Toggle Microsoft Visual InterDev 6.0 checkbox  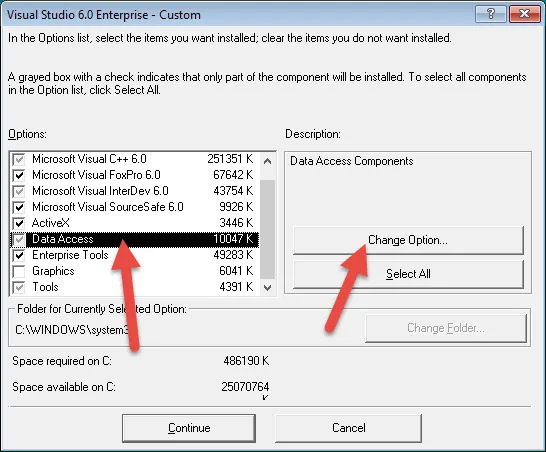click(x=19, y=191)
